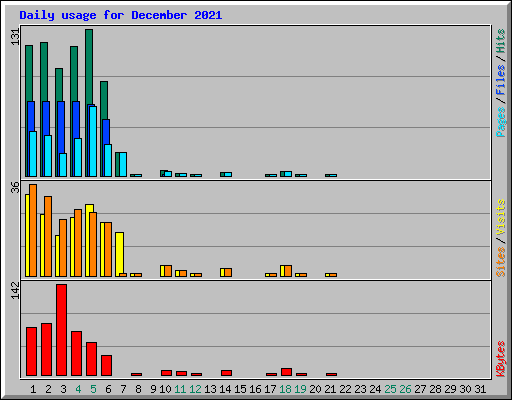Click day 12 label on the x-axis
The width and height of the screenshot is (512, 400).
click(195, 389)
